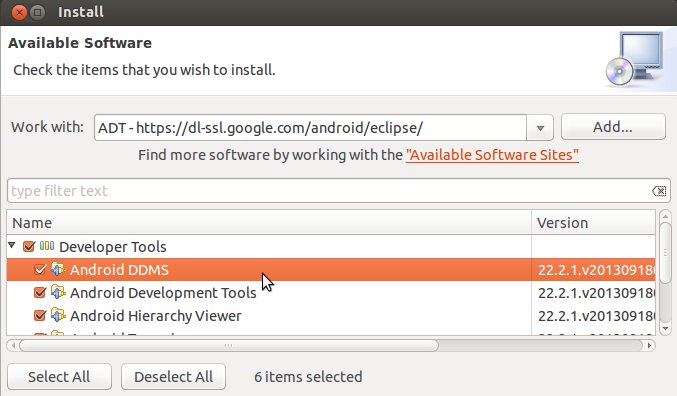Click the Add... button
The height and width of the screenshot is (396, 677).
click(x=613, y=127)
